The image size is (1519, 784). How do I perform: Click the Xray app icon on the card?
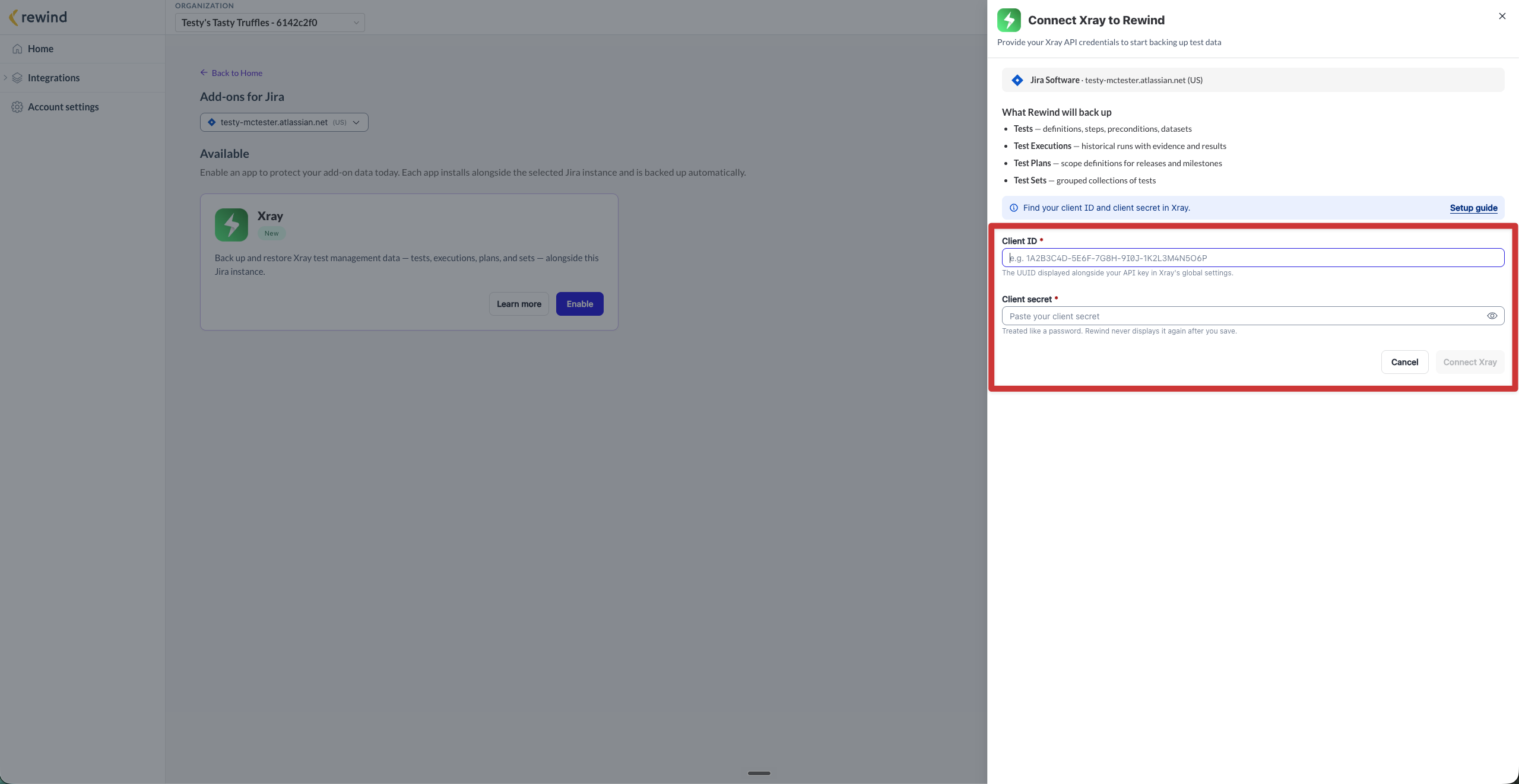(x=232, y=224)
